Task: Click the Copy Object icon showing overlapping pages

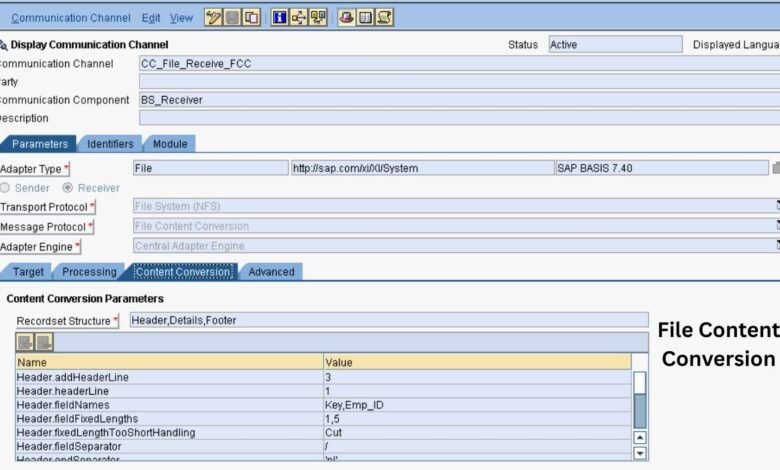Action: (251, 18)
